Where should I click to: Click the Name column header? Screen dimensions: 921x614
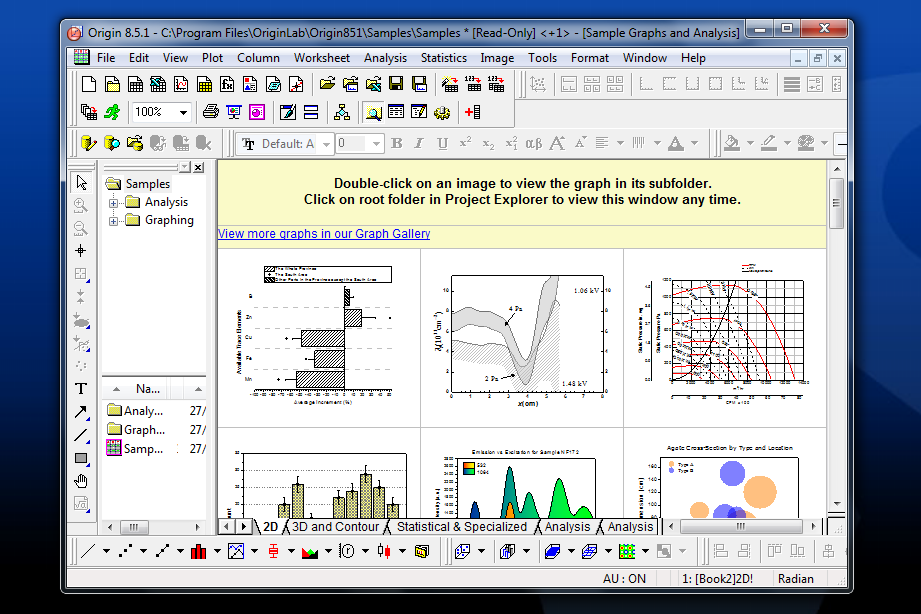148,389
